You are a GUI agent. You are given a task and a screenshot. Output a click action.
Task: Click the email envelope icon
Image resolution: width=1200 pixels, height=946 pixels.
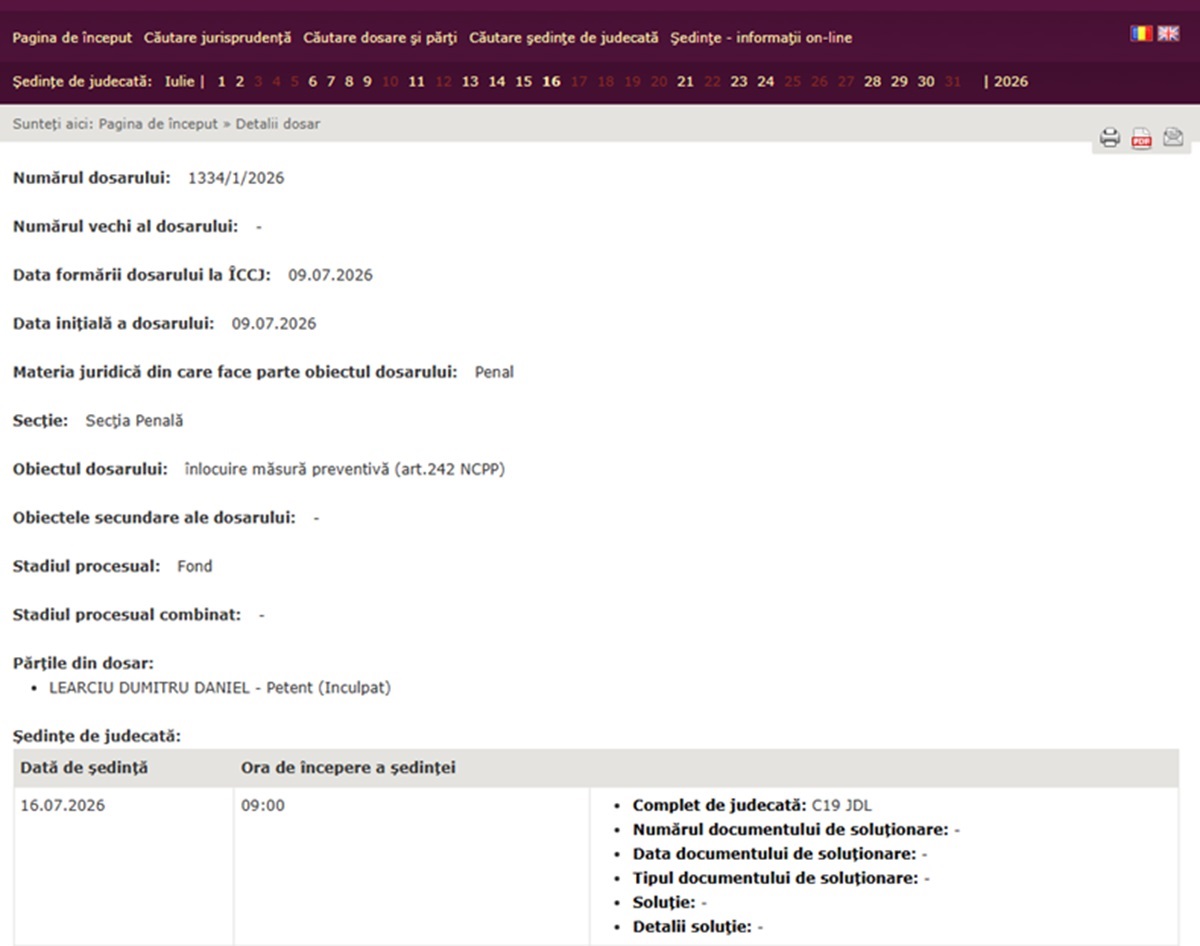pos(1173,138)
